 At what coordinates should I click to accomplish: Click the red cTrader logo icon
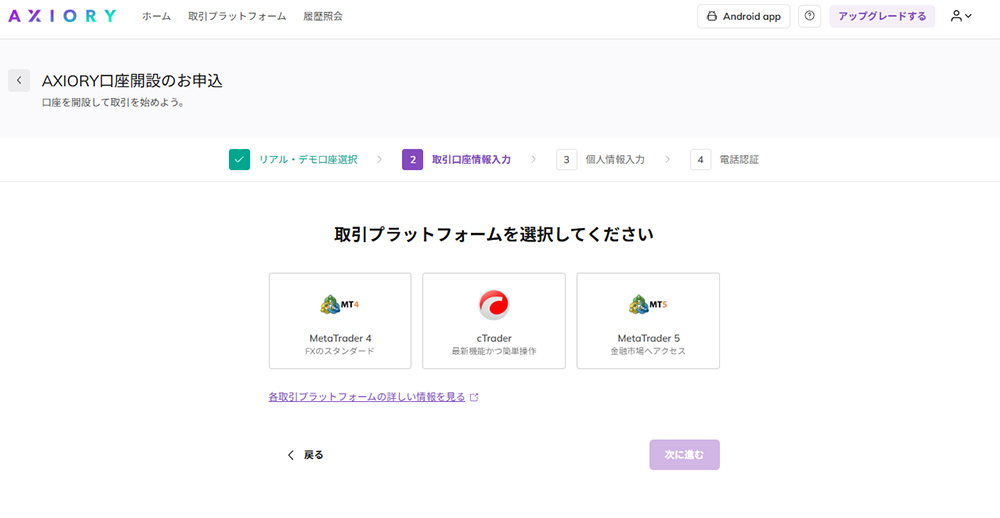click(494, 305)
